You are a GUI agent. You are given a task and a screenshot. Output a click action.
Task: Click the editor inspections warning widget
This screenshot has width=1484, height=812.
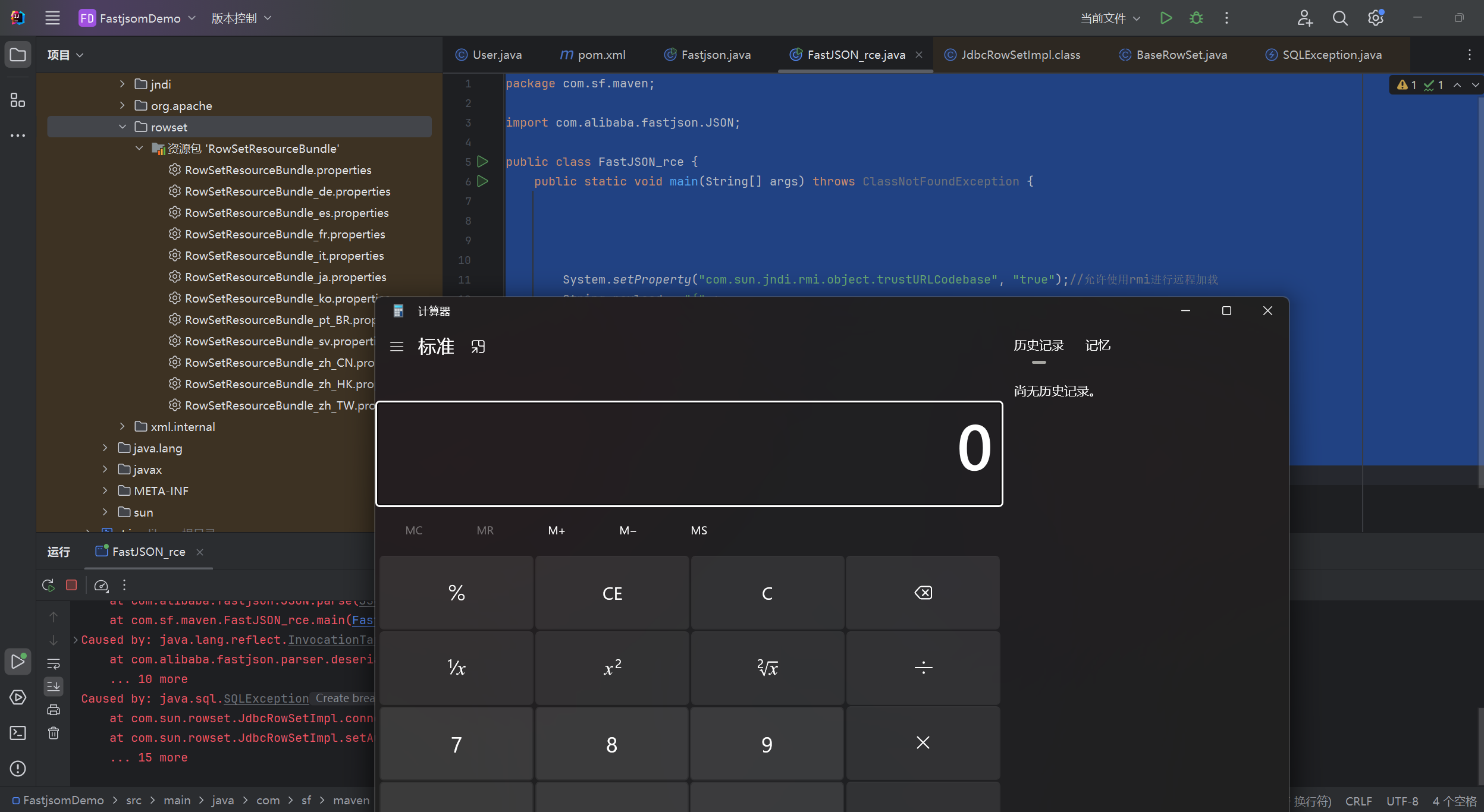click(x=1420, y=85)
